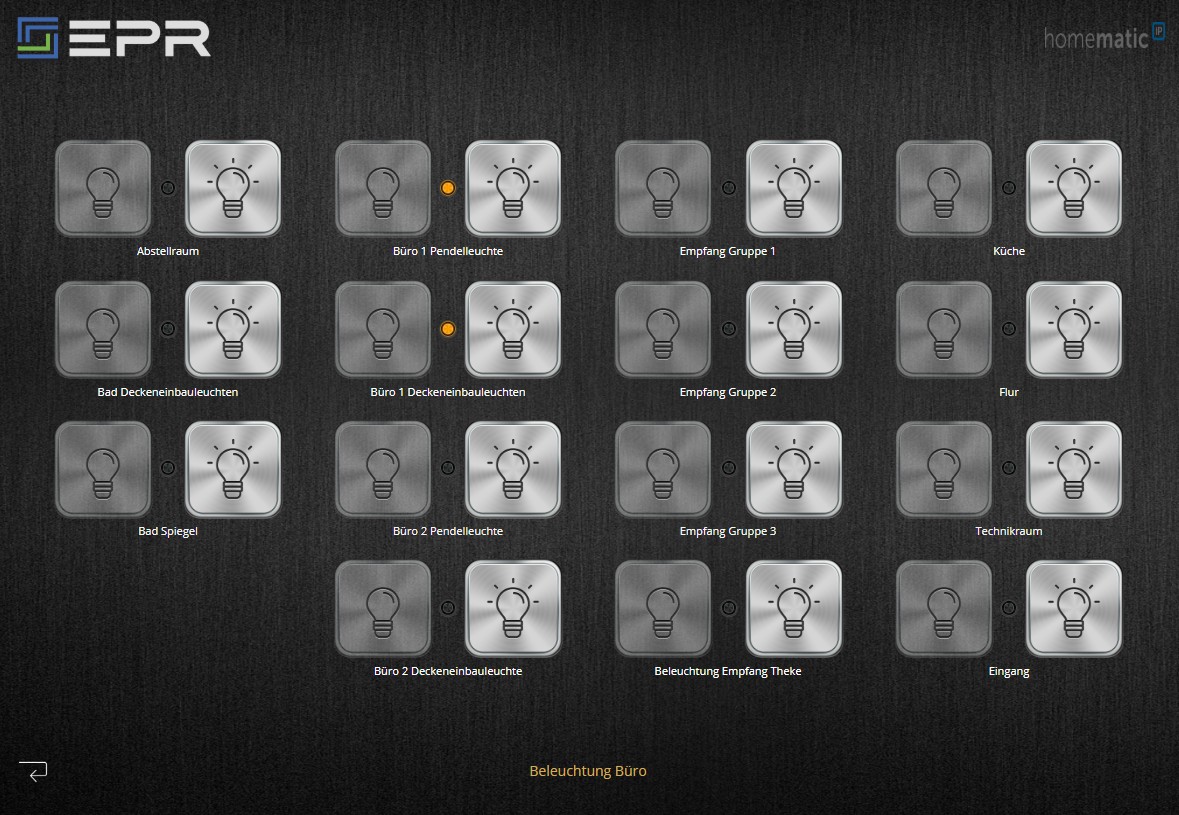Click the orange Büro 1 Pendelleuchte status indicator

click(448, 188)
